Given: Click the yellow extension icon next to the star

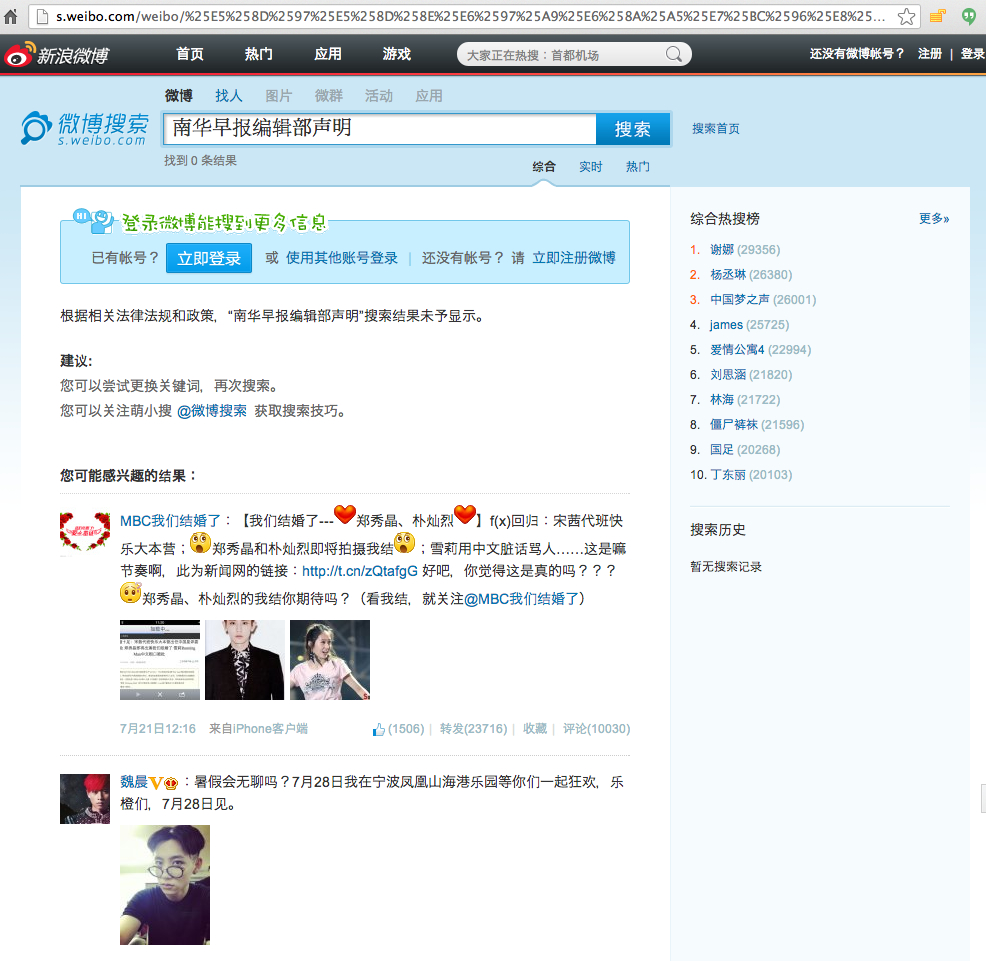Looking at the screenshot, I should [x=938, y=16].
